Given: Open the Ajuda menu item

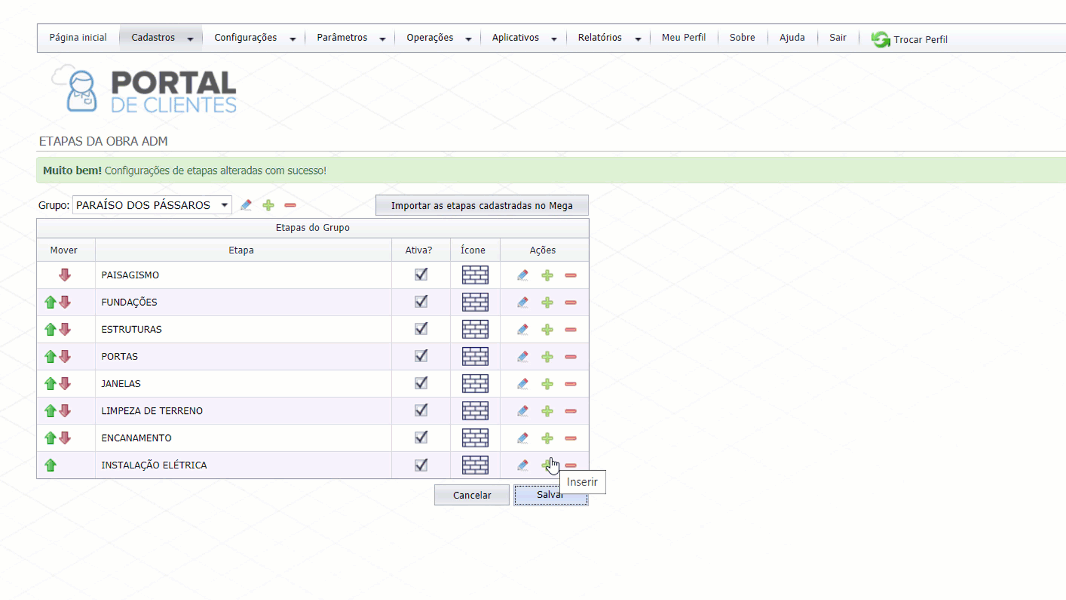Looking at the screenshot, I should coord(792,38).
